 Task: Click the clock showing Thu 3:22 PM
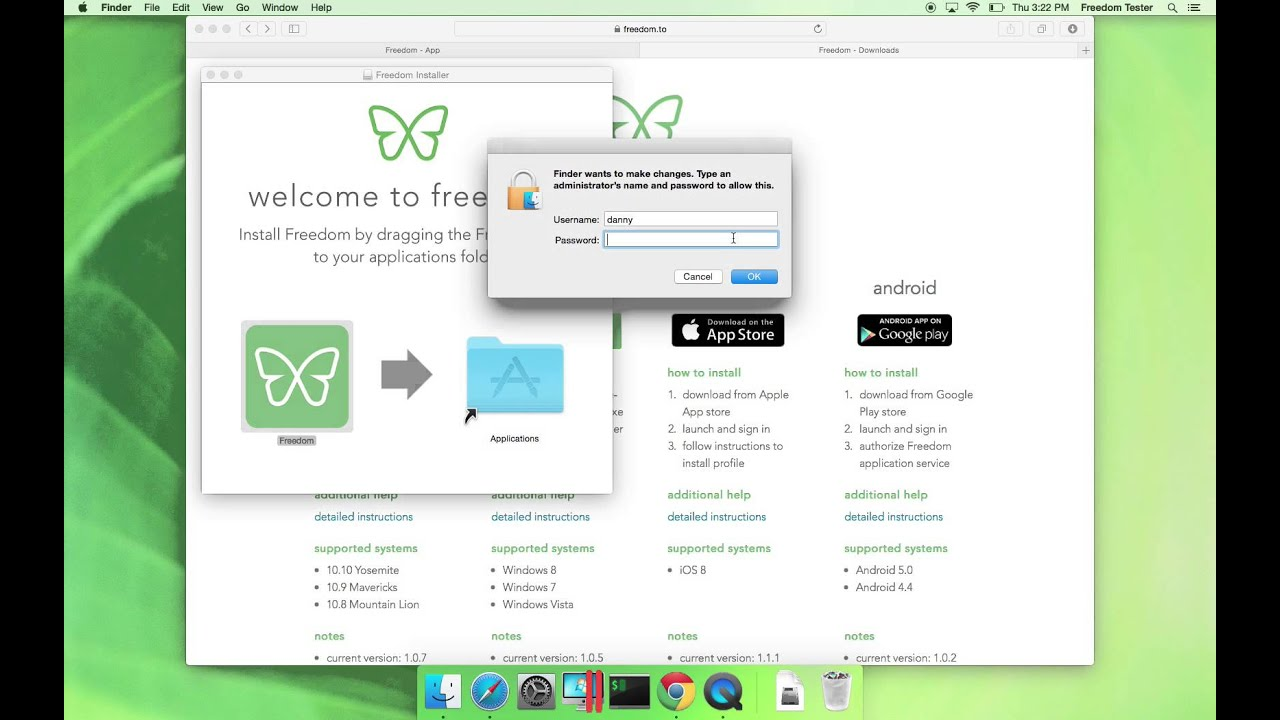pos(1040,7)
